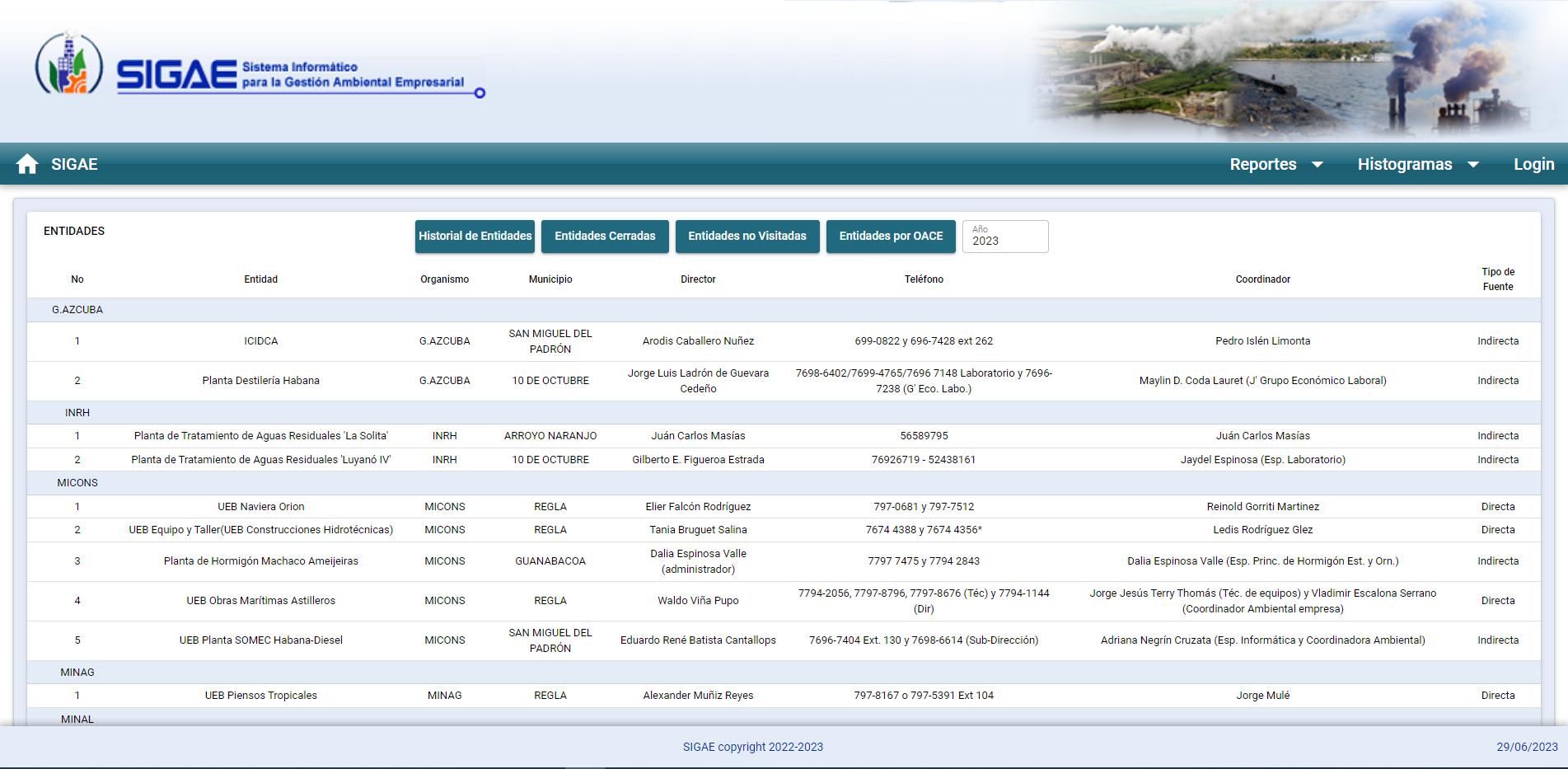Click SIGAE copyright 2022-2023 footer text
The height and width of the screenshot is (769, 1568).
coord(752,747)
